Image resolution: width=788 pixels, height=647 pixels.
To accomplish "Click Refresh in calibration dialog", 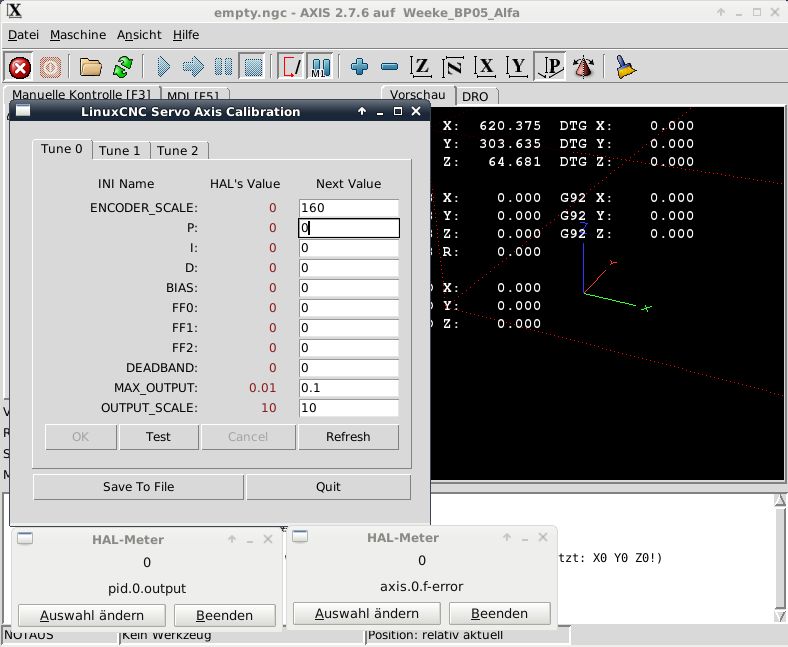I will [348, 437].
